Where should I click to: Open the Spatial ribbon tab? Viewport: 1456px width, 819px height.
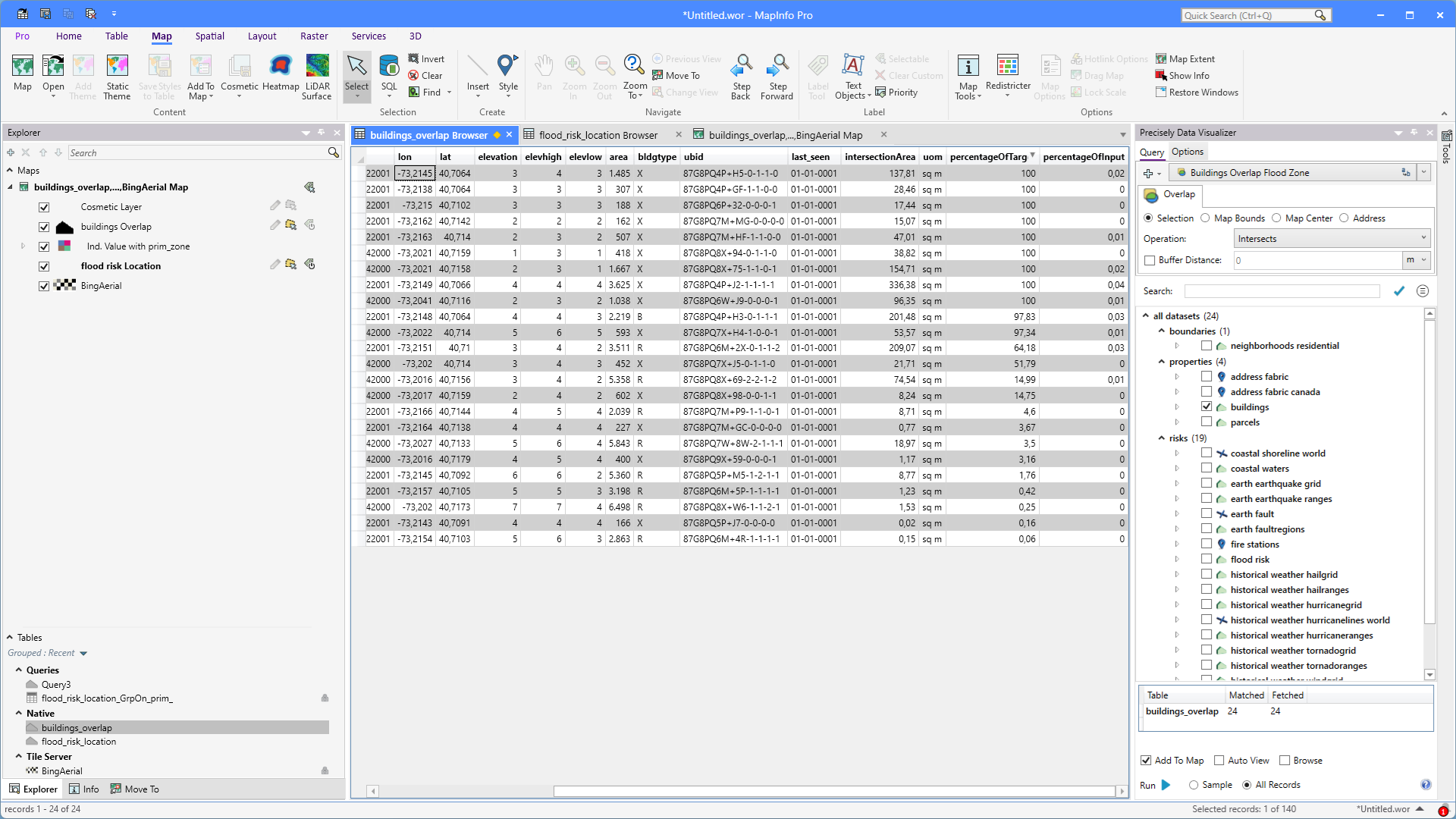(209, 36)
